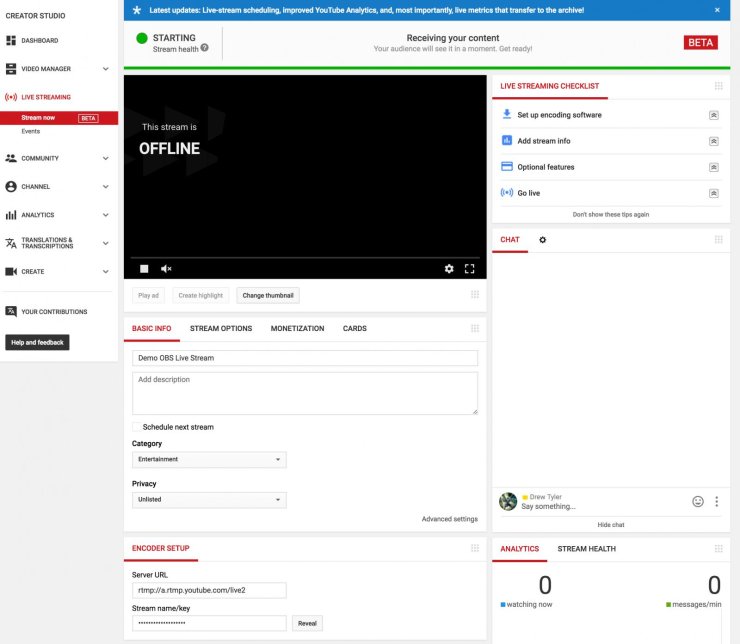Collapse the Set up encoding software item
740x644 pixels.
click(x=714, y=115)
